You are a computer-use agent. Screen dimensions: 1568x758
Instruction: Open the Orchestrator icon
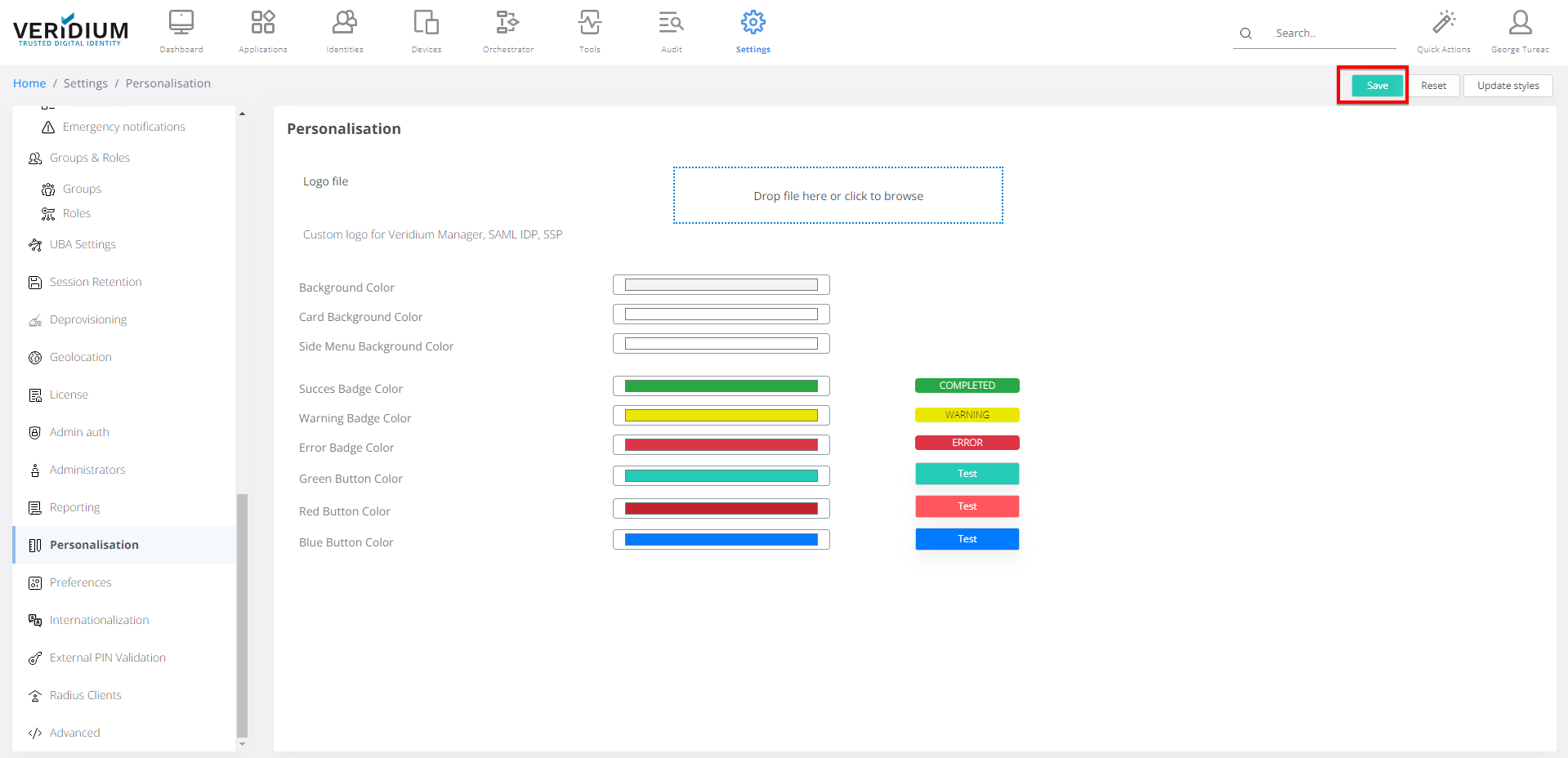tap(507, 23)
